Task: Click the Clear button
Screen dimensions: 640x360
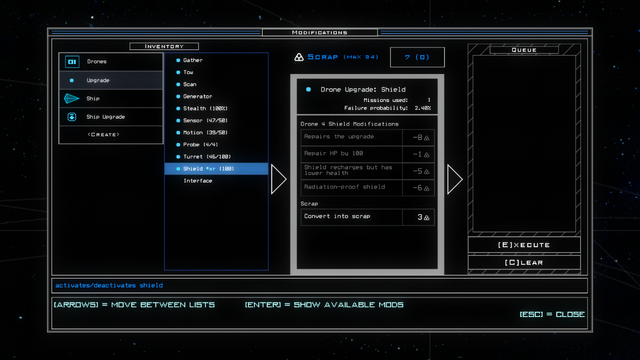Action: click(x=524, y=262)
